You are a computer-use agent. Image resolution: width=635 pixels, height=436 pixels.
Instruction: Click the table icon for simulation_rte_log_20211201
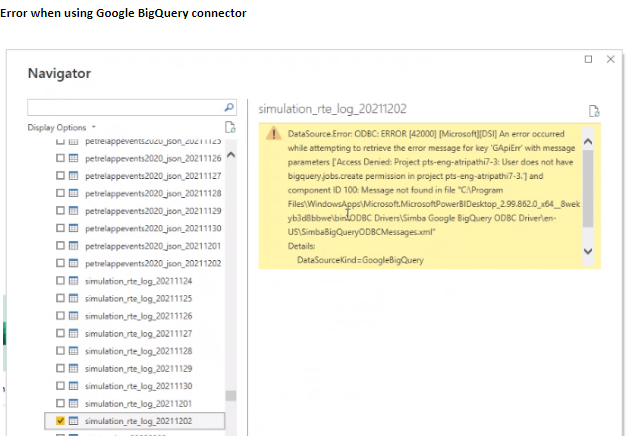[73, 403]
